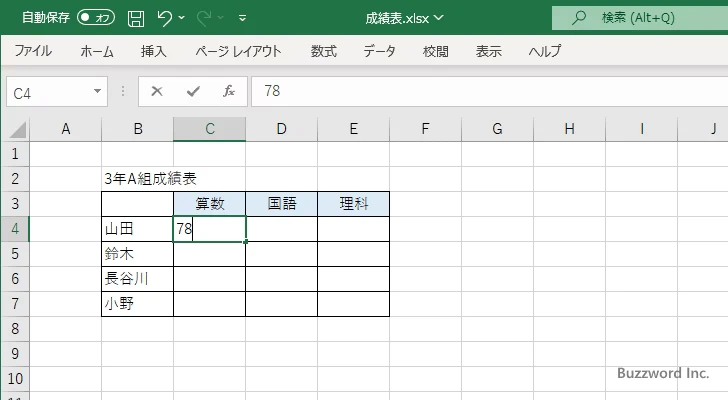Screen dimensions: 728x400
Task: Toggle the 自動保存 AutoSave switch
Action: 96,18
